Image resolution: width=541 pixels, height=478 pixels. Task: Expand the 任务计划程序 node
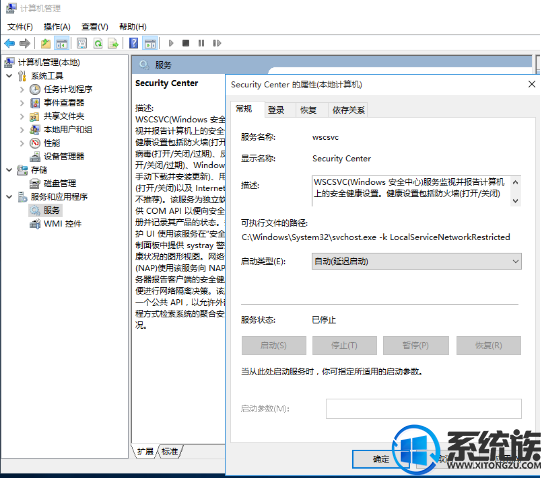22,89
